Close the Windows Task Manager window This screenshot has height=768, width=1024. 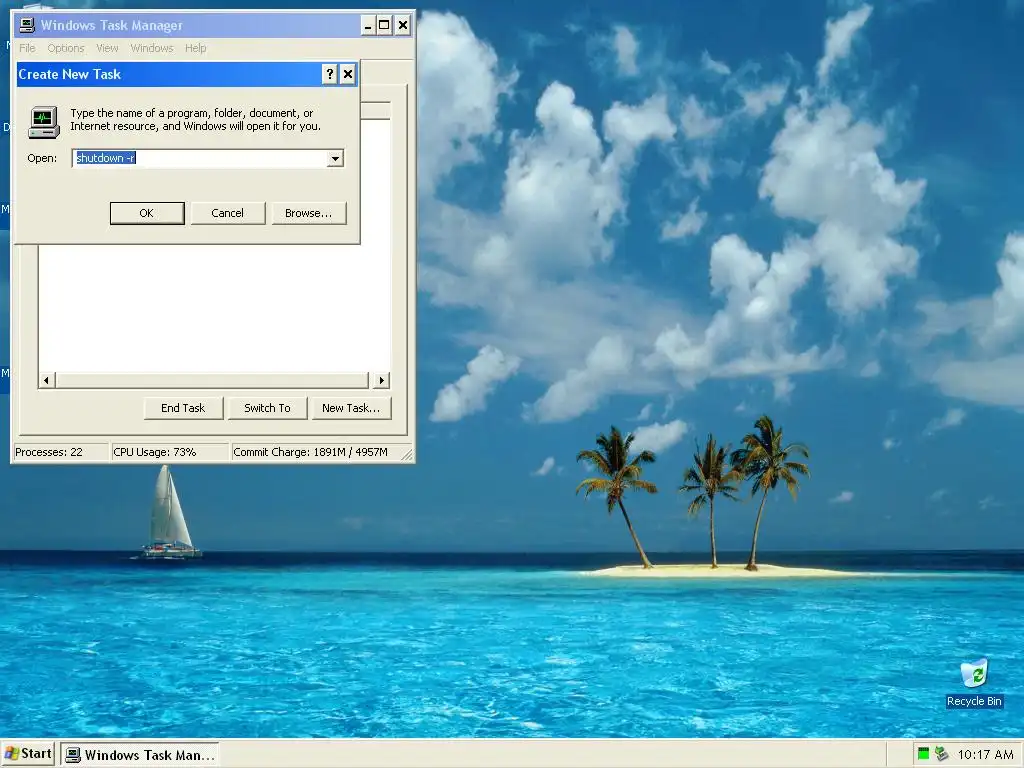pyautogui.click(x=403, y=26)
